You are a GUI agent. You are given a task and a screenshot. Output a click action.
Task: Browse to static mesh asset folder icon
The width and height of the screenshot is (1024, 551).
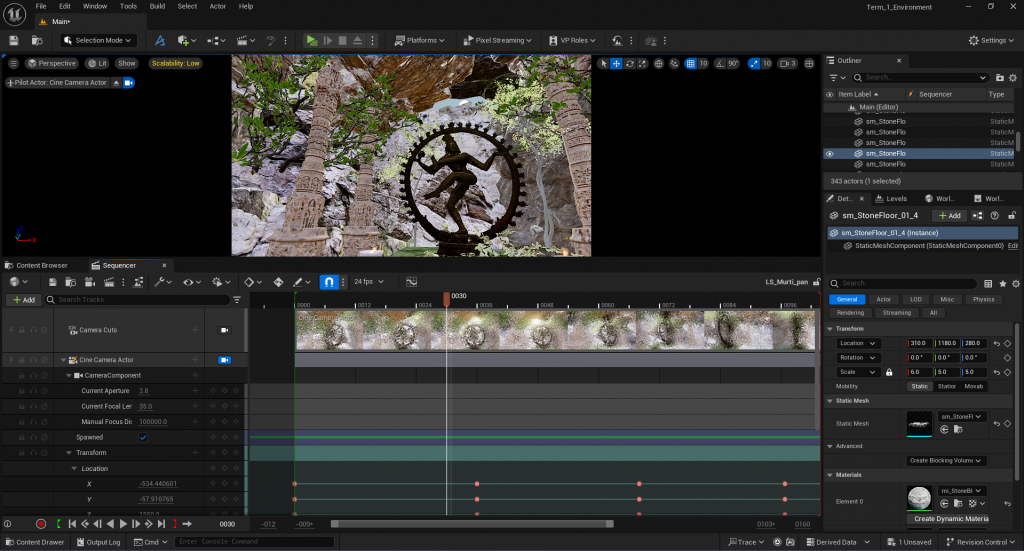pos(958,430)
